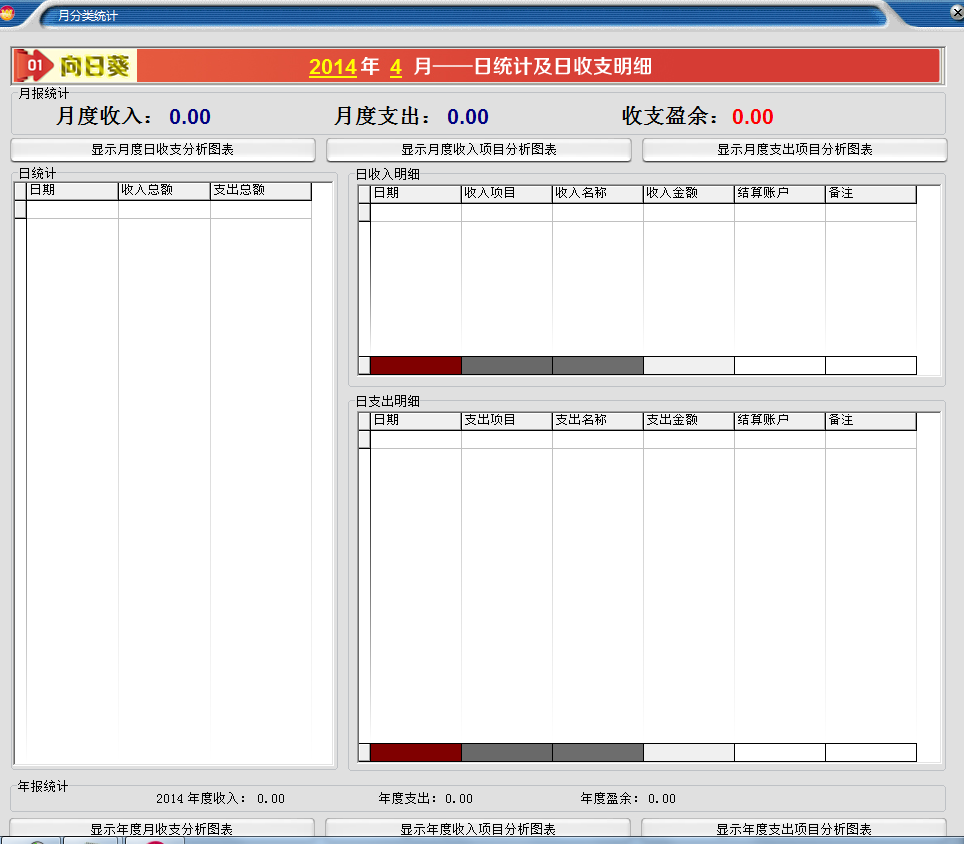Screen dimensions: 964x844
Task: Select the 收入项目 column header
Action: coord(506,193)
